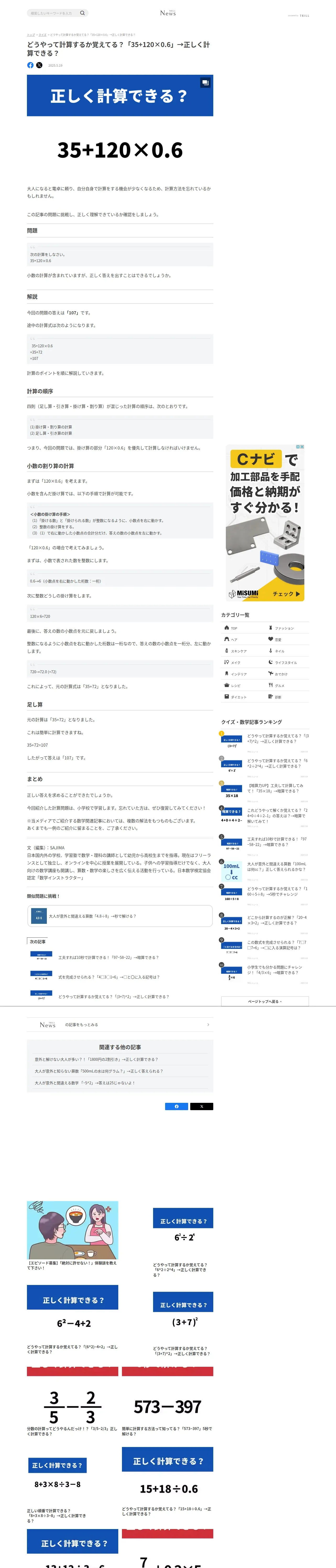Open the ライフスタイル category
The image size is (336, 1568).
point(287,662)
